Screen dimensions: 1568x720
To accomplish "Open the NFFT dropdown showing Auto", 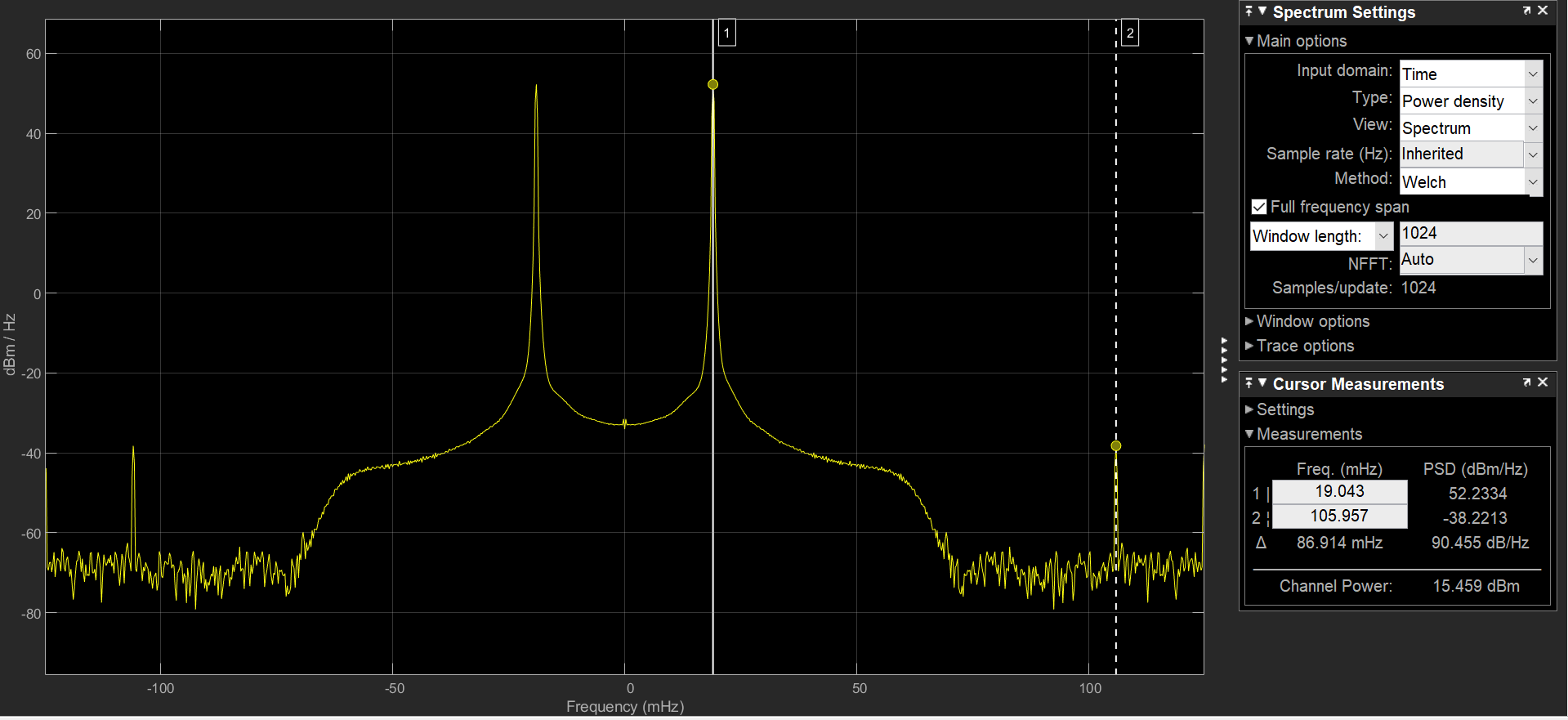I will [1534, 260].
